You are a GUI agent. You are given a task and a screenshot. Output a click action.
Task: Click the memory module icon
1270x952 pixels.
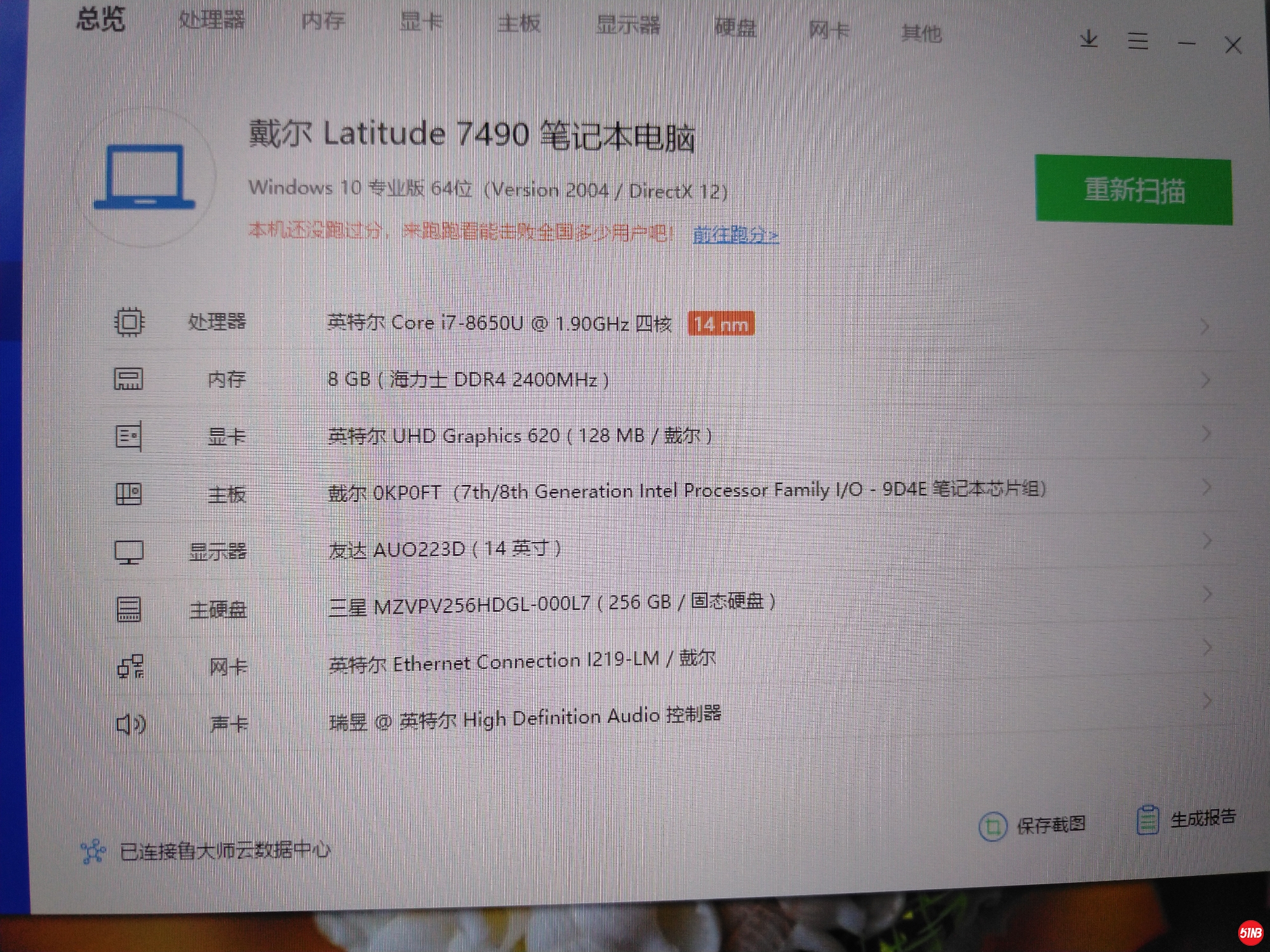(128, 379)
